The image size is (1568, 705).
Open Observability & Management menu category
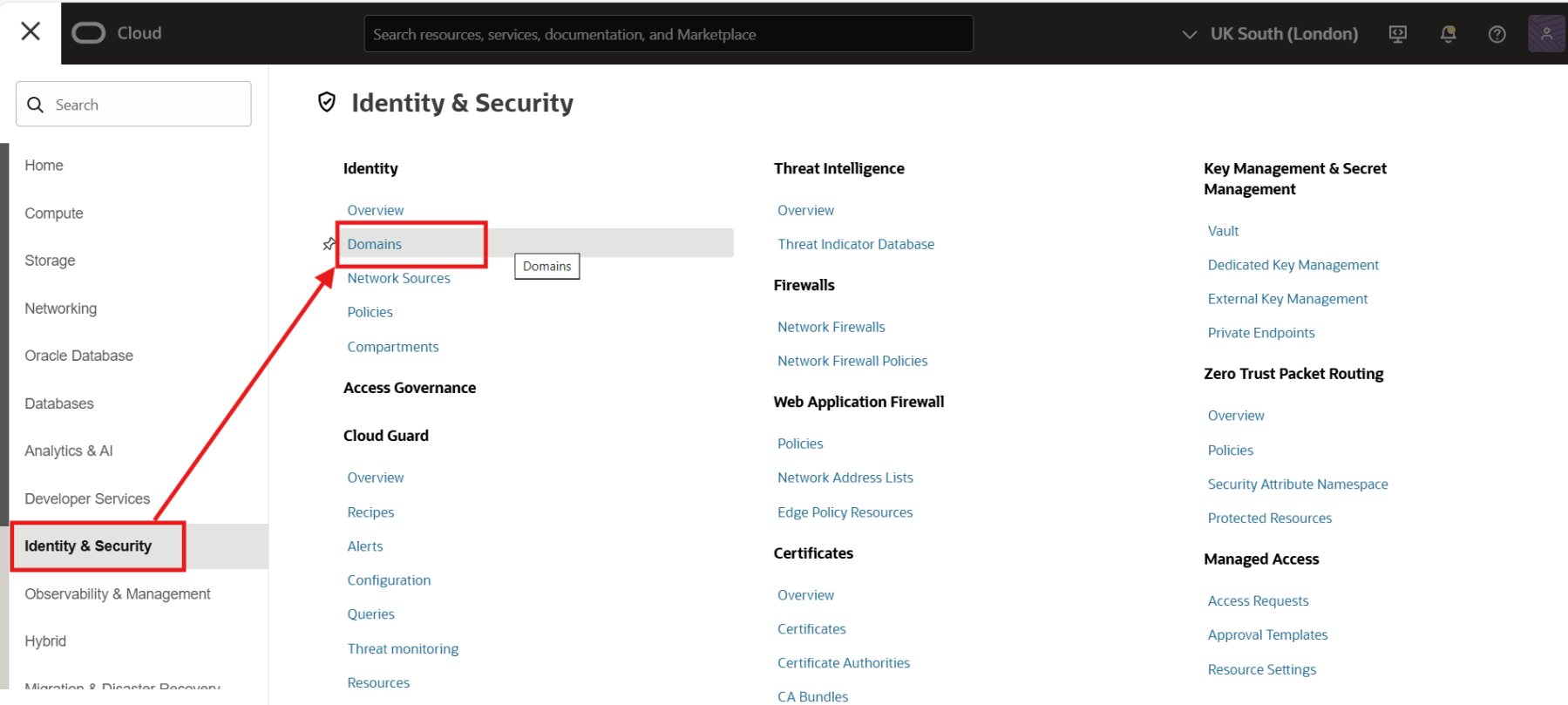pyautogui.click(x=118, y=594)
